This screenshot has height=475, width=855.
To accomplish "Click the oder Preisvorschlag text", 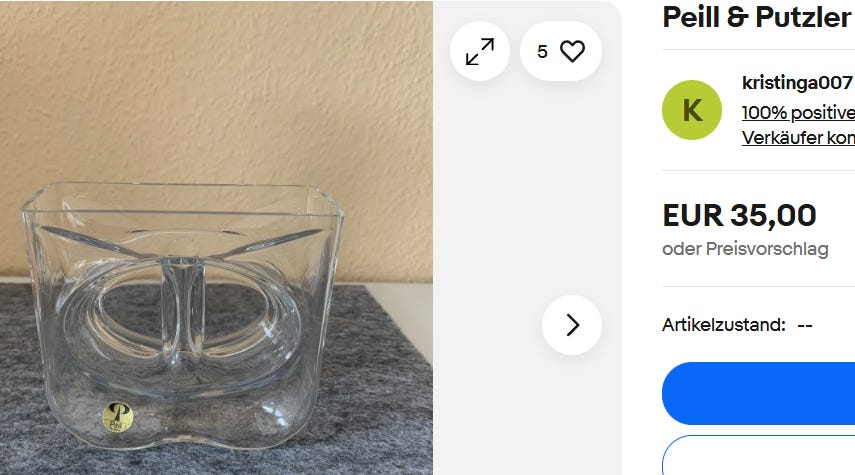I will pyautogui.click(x=745, y=249).
